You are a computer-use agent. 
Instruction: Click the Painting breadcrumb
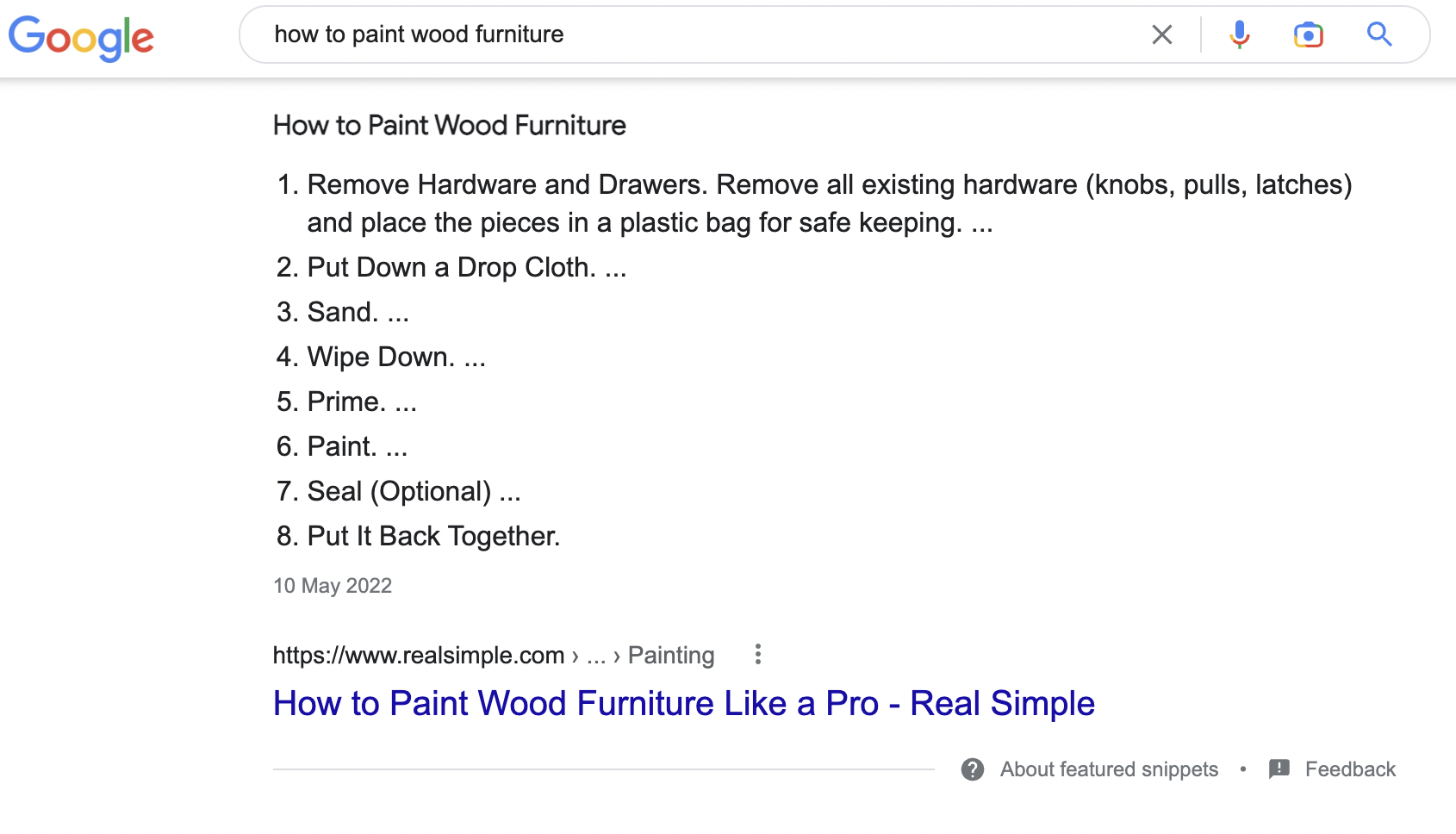click(x=671, y=656)
